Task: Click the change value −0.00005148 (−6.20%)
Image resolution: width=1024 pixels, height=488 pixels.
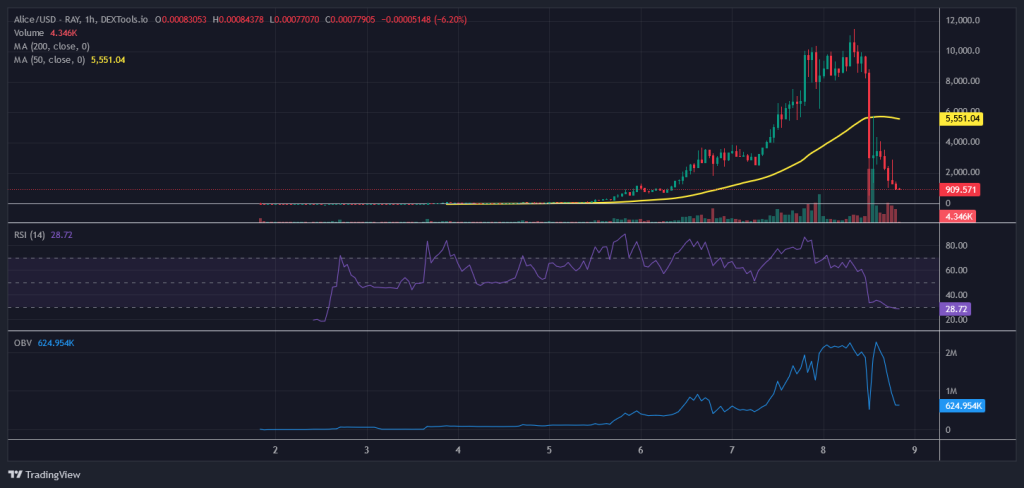Action: click(x=424, y=20)
